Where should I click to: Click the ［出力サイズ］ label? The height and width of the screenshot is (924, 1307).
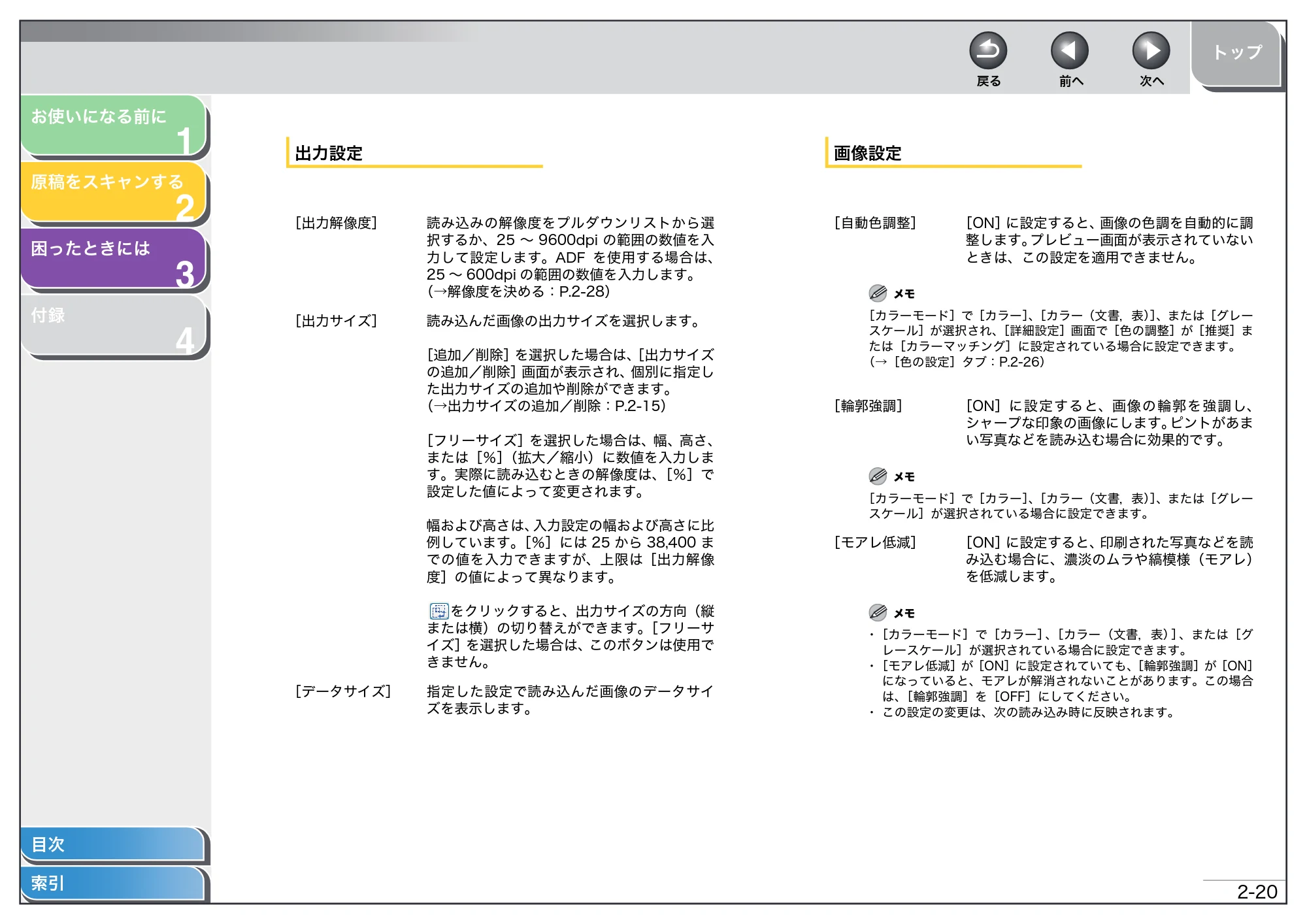(337, 322)
